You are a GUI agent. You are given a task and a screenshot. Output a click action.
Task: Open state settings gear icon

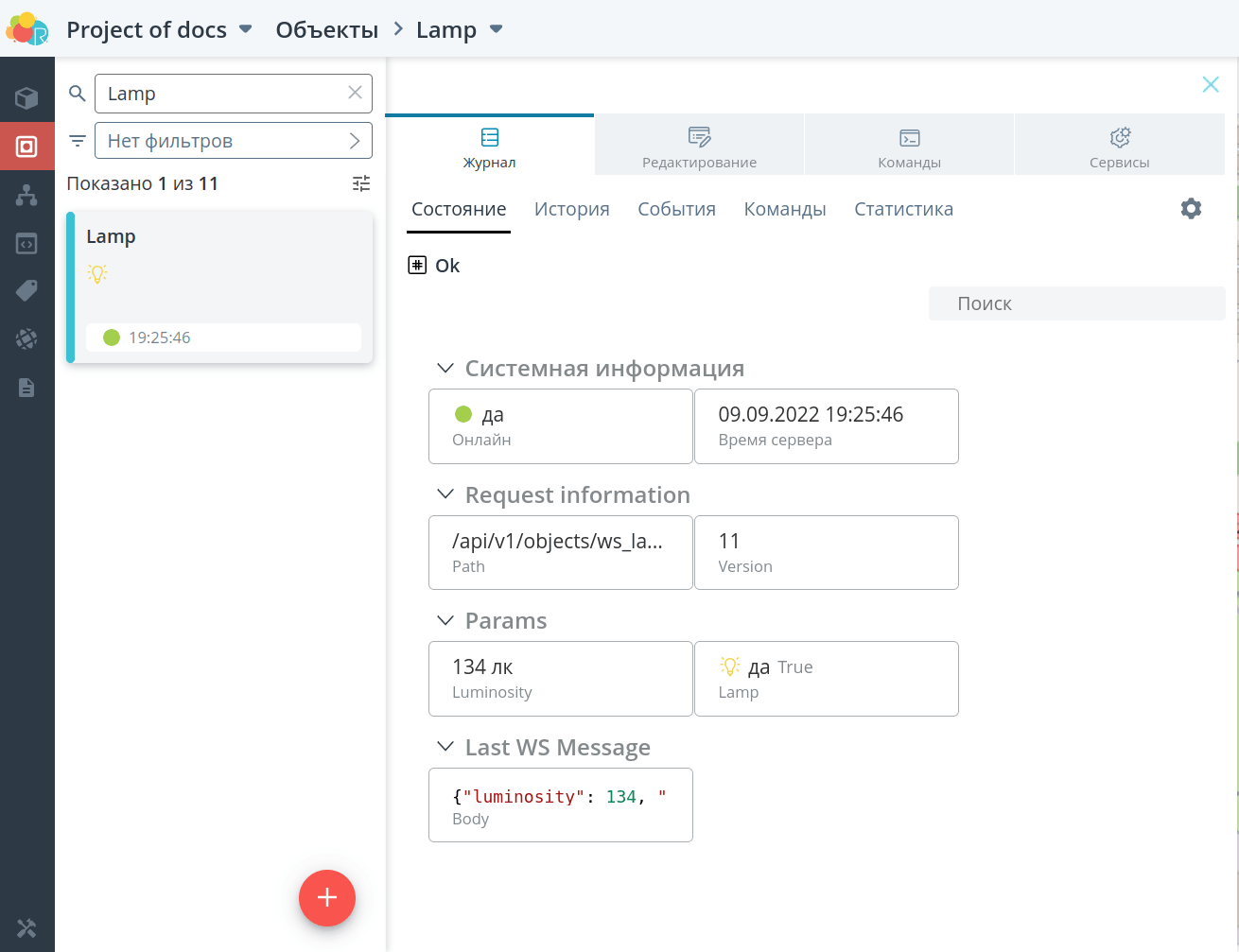click(x=1191, y=209)
